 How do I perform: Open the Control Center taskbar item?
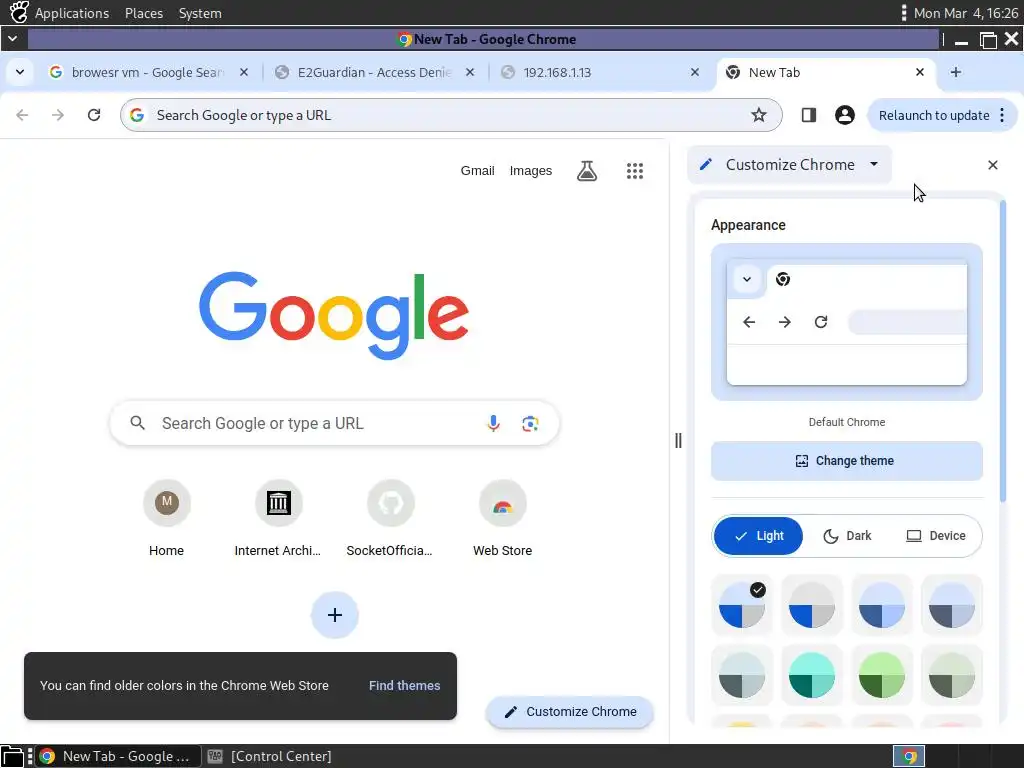[x=269, y=756]
